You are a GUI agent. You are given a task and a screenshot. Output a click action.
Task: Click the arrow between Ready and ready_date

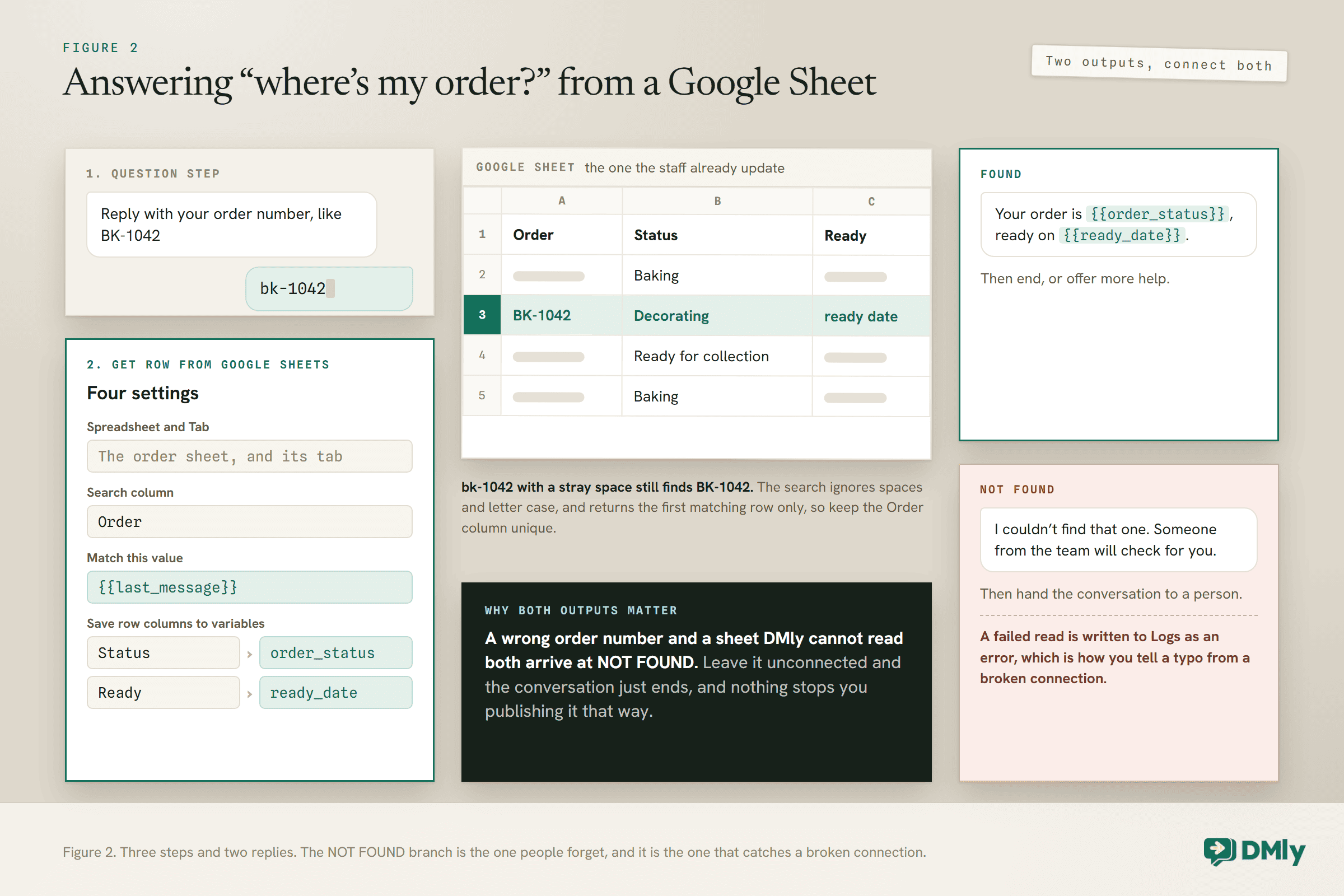[250, 694]
